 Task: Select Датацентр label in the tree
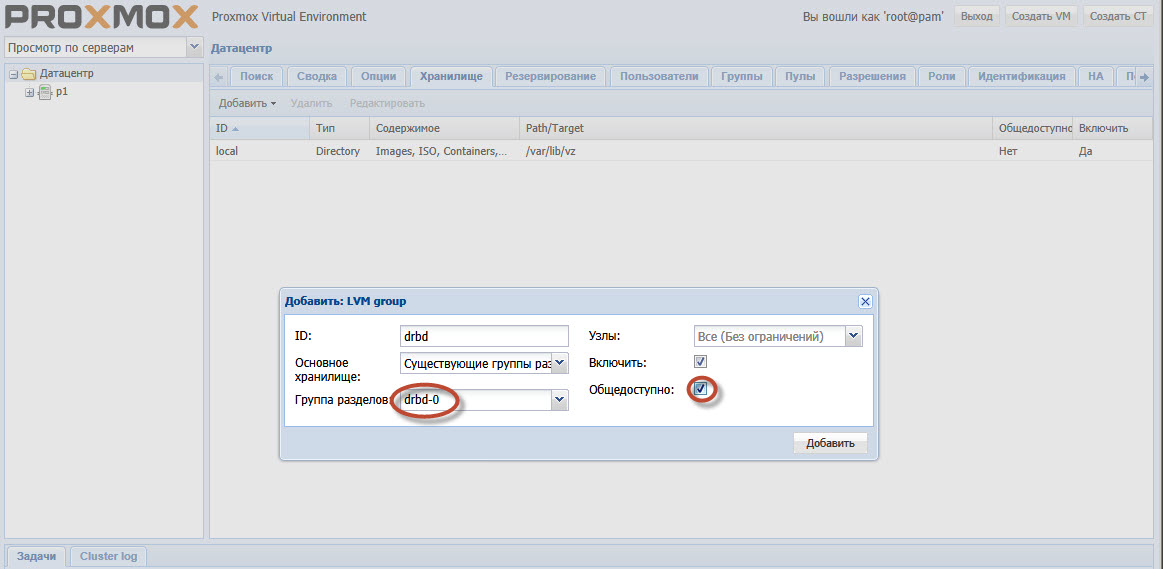(67, 73)
